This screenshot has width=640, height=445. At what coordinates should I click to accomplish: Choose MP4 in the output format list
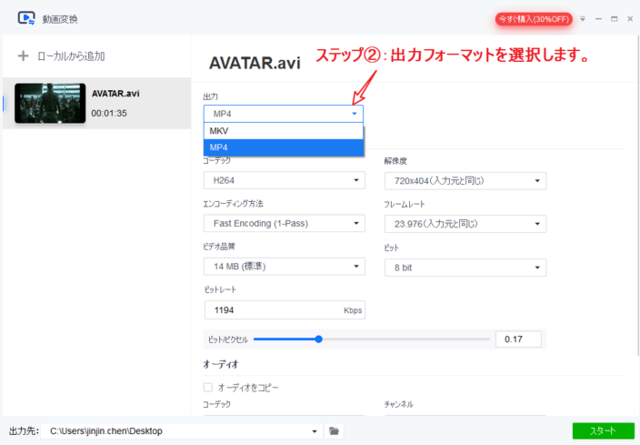click(283, 148)
